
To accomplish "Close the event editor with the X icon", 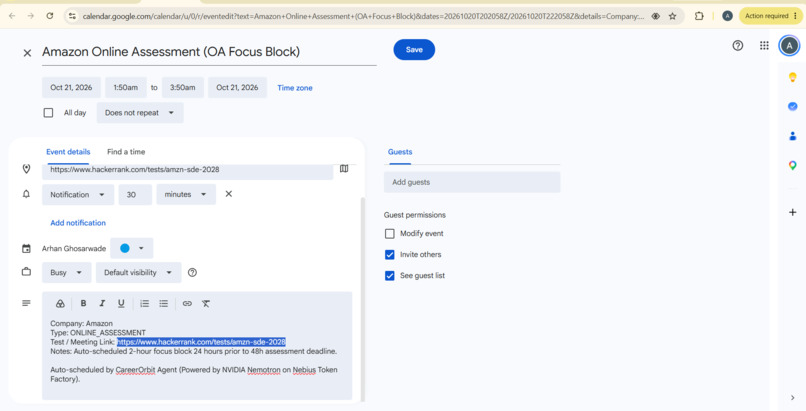I will click(x=27, y=52).
